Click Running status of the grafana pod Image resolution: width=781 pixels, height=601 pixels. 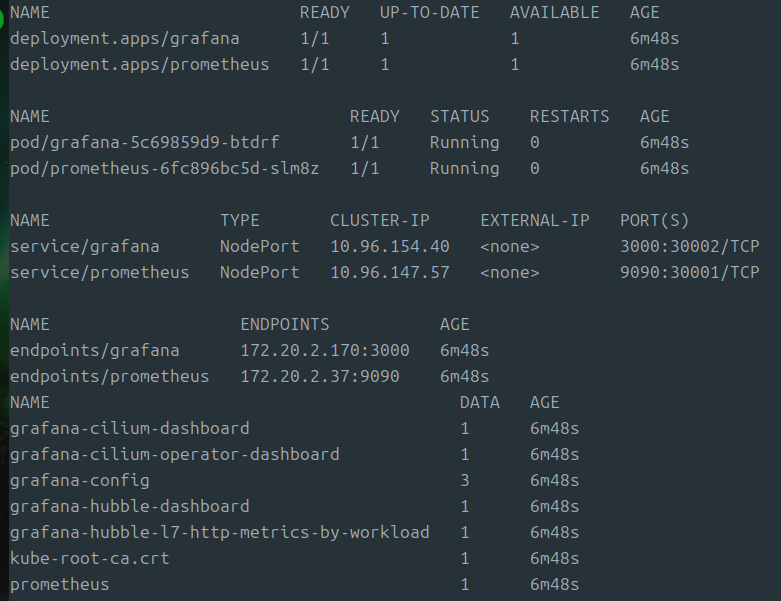coord(464,143)
